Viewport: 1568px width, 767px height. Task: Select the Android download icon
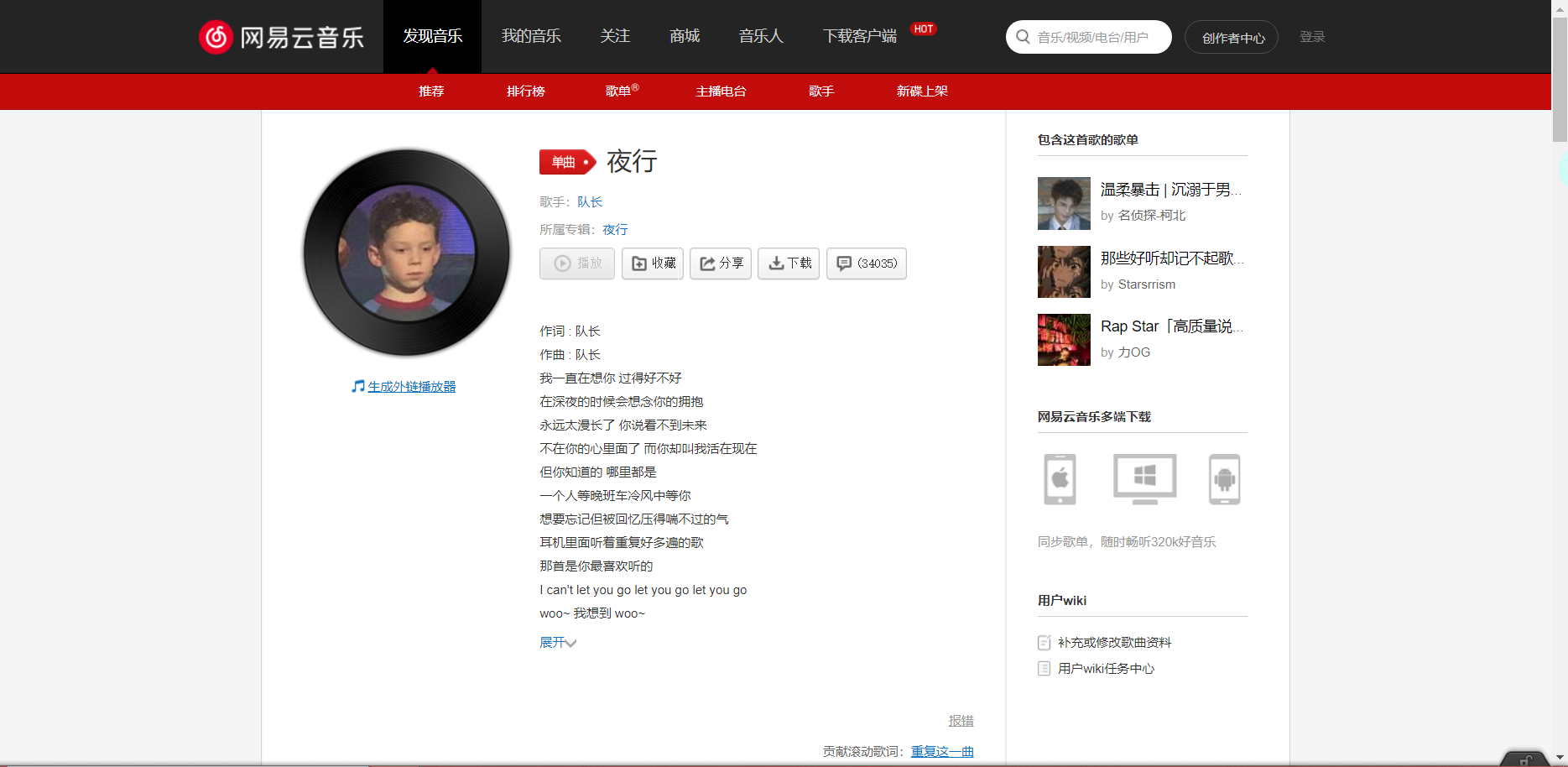[1224, 479]
